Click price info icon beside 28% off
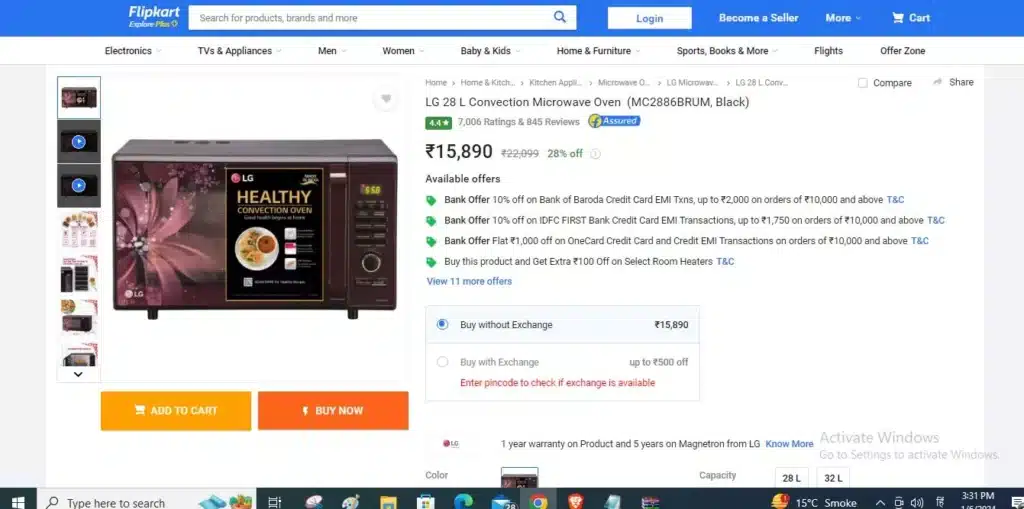This screenshot has height=509, width=1024. (x=595, y=154)
